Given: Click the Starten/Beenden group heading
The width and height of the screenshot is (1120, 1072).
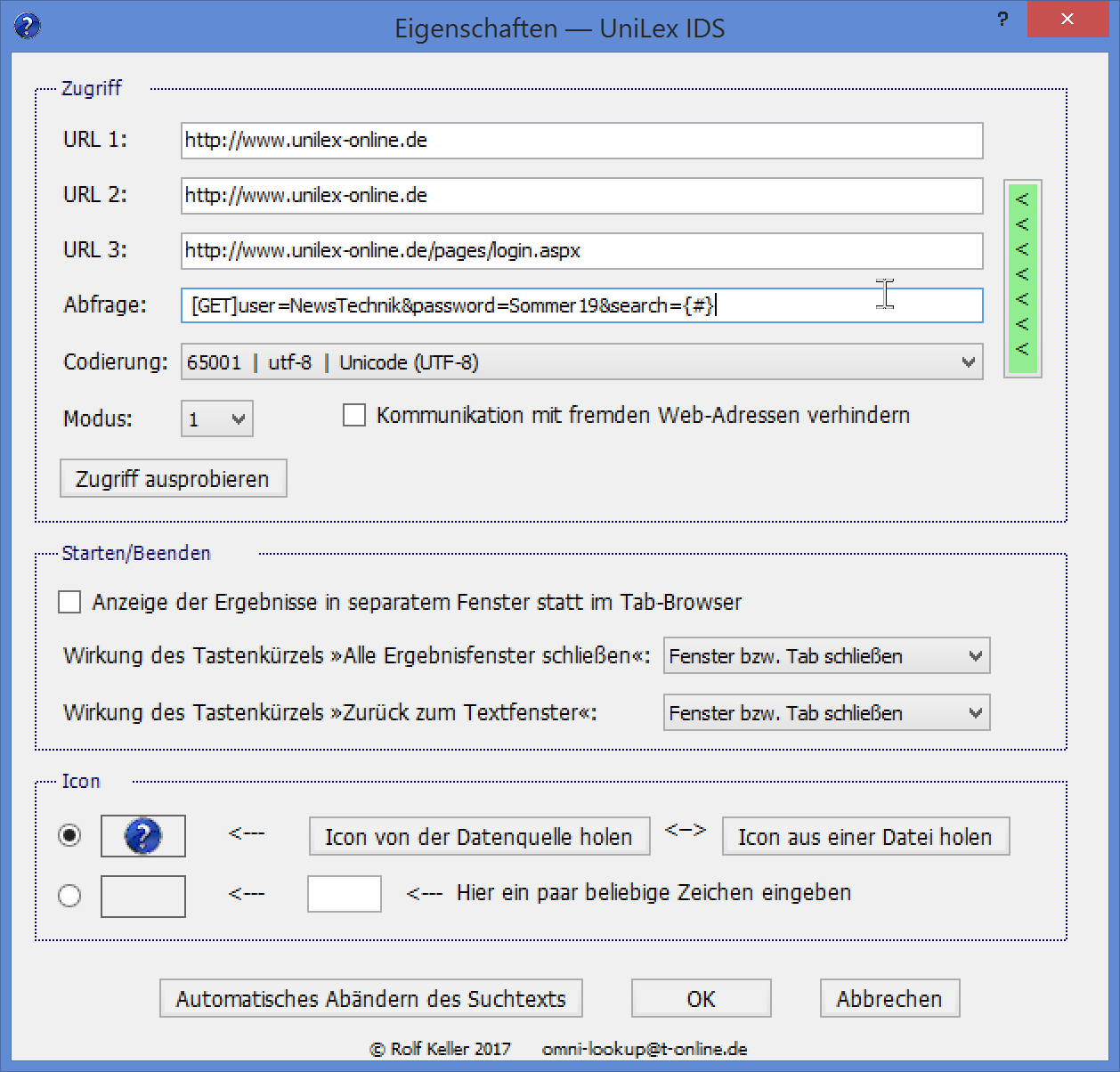Looking at the screenshot, I should pos(136,553).
